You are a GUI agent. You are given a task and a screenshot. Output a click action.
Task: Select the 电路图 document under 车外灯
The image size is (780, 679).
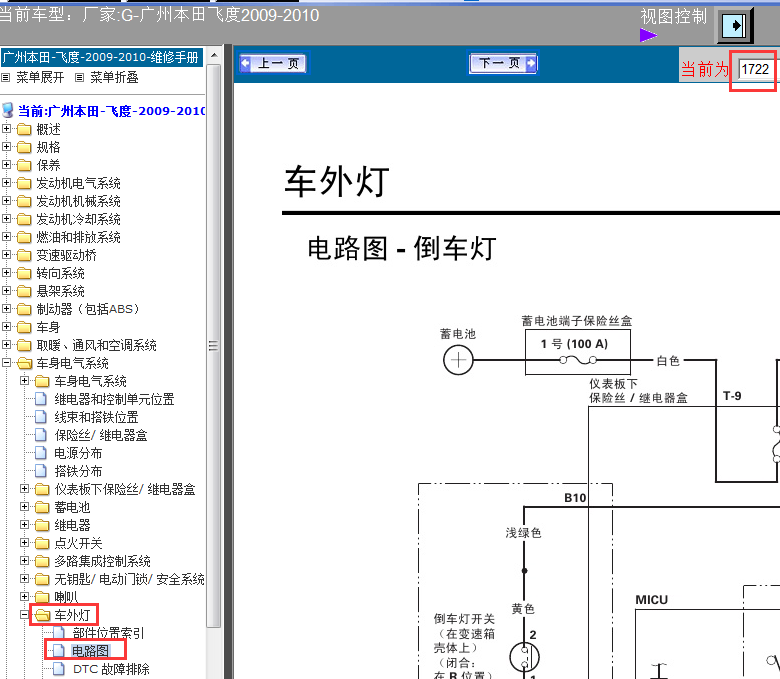click(x=90, y=651)
